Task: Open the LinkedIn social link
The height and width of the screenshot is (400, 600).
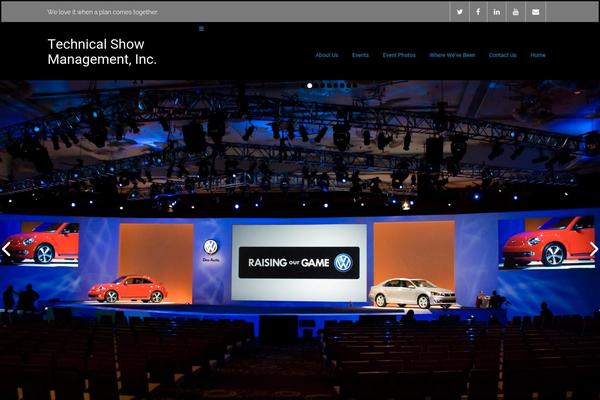Action: coord(497,12)
